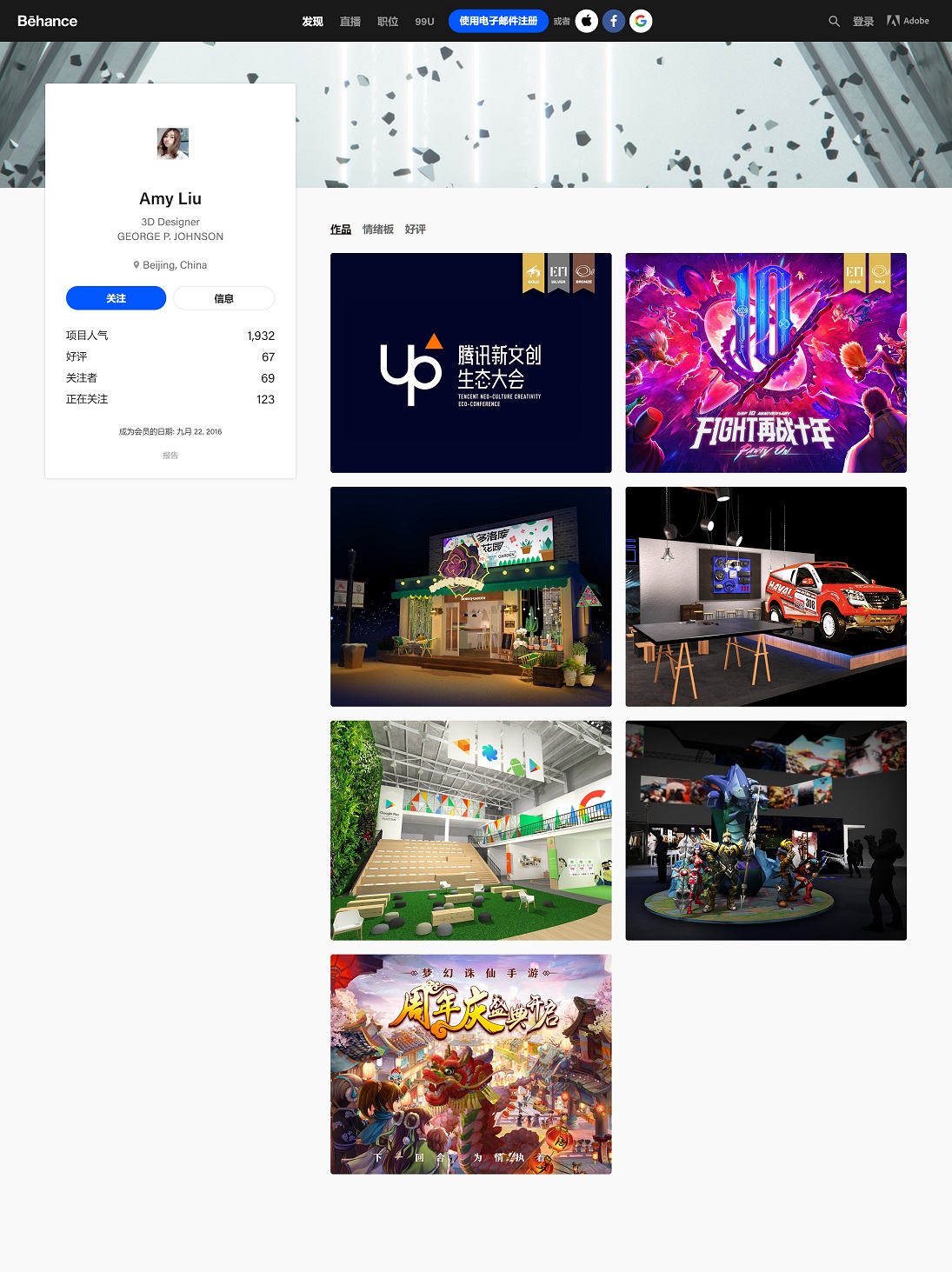Click the 好评 count 67

point(268,356)
